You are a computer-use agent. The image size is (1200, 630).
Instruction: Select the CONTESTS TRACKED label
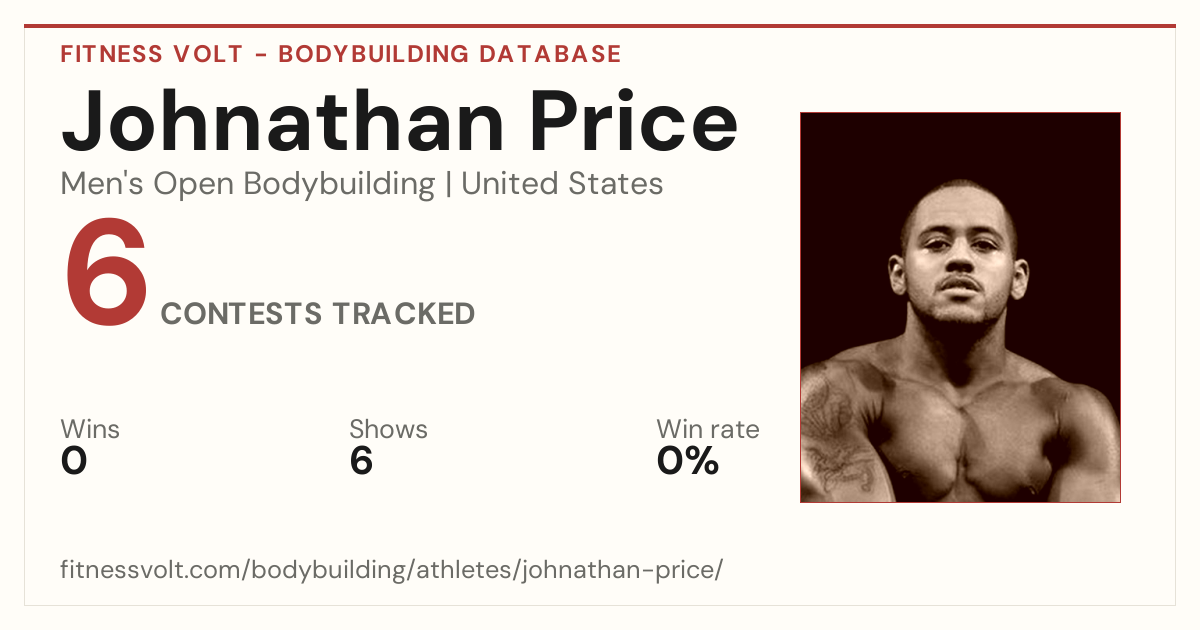click(x=318, y=314)
